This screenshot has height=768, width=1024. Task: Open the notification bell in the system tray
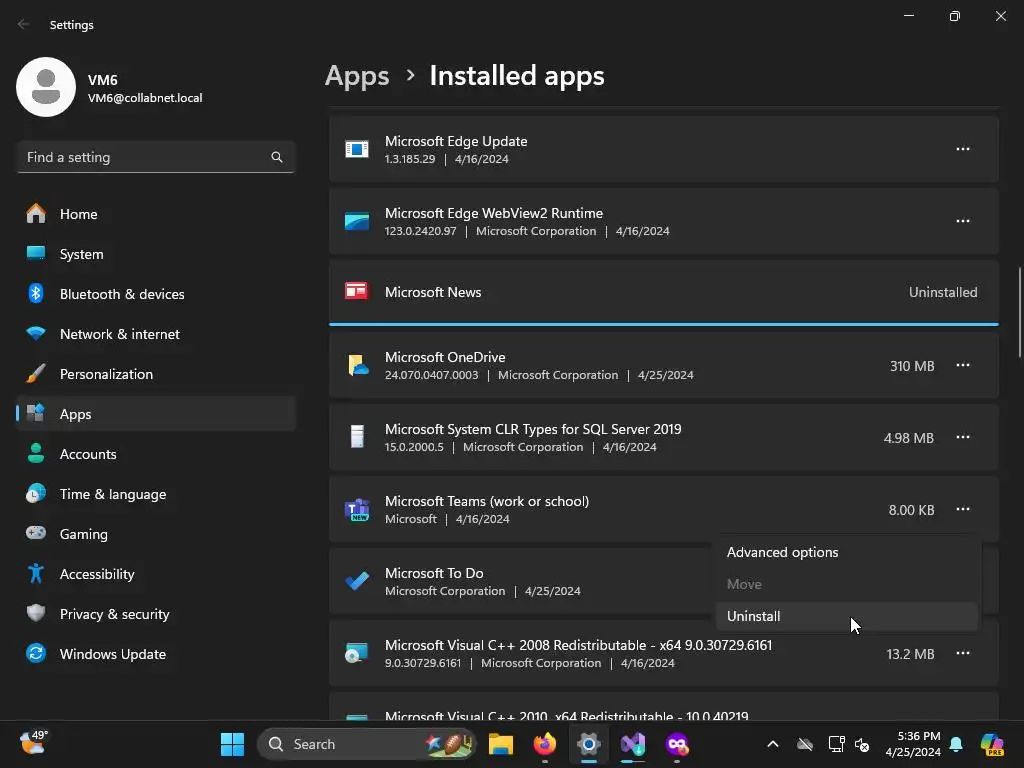point(956,744)
